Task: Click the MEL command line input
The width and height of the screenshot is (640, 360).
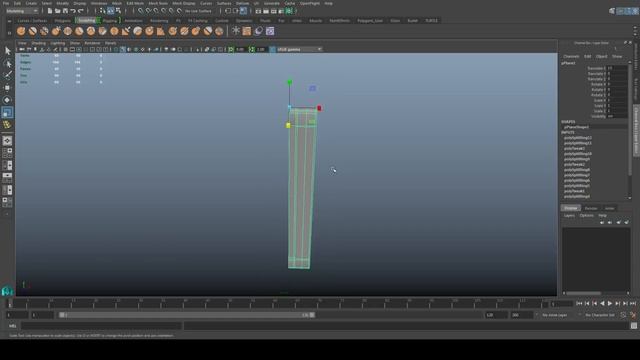Action: click(x=101, y=326)
